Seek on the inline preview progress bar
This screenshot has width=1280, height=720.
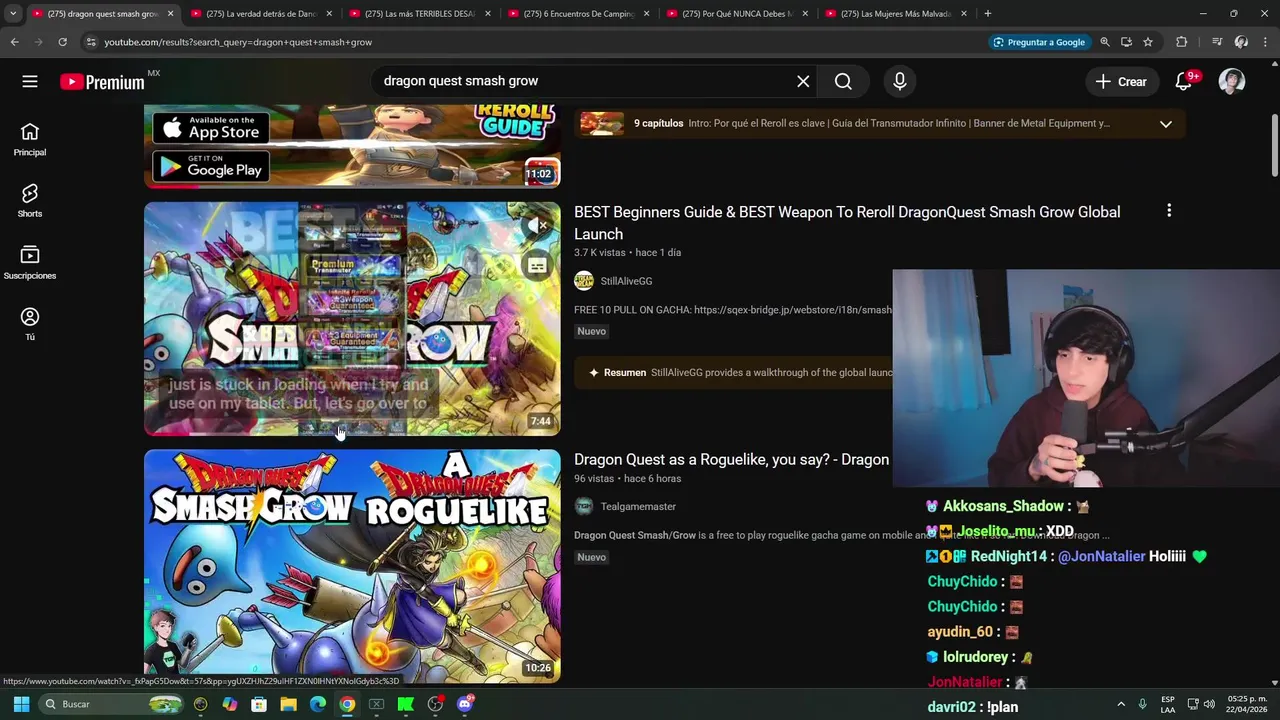point(352,434)
